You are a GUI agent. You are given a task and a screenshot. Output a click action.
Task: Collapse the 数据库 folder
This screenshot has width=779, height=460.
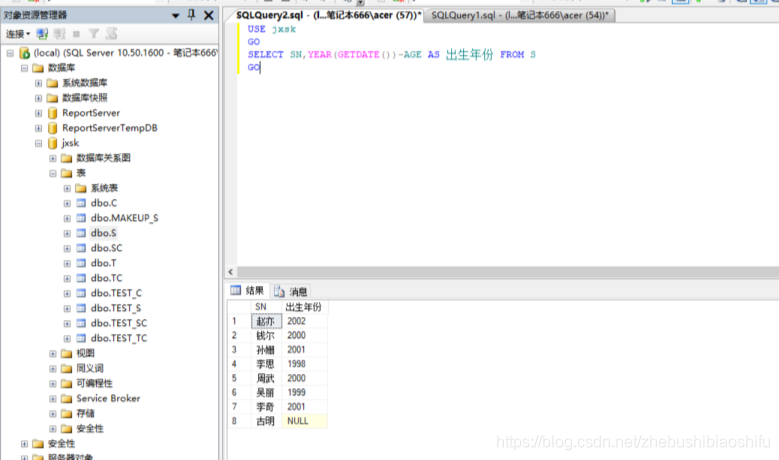coord(24,68)
